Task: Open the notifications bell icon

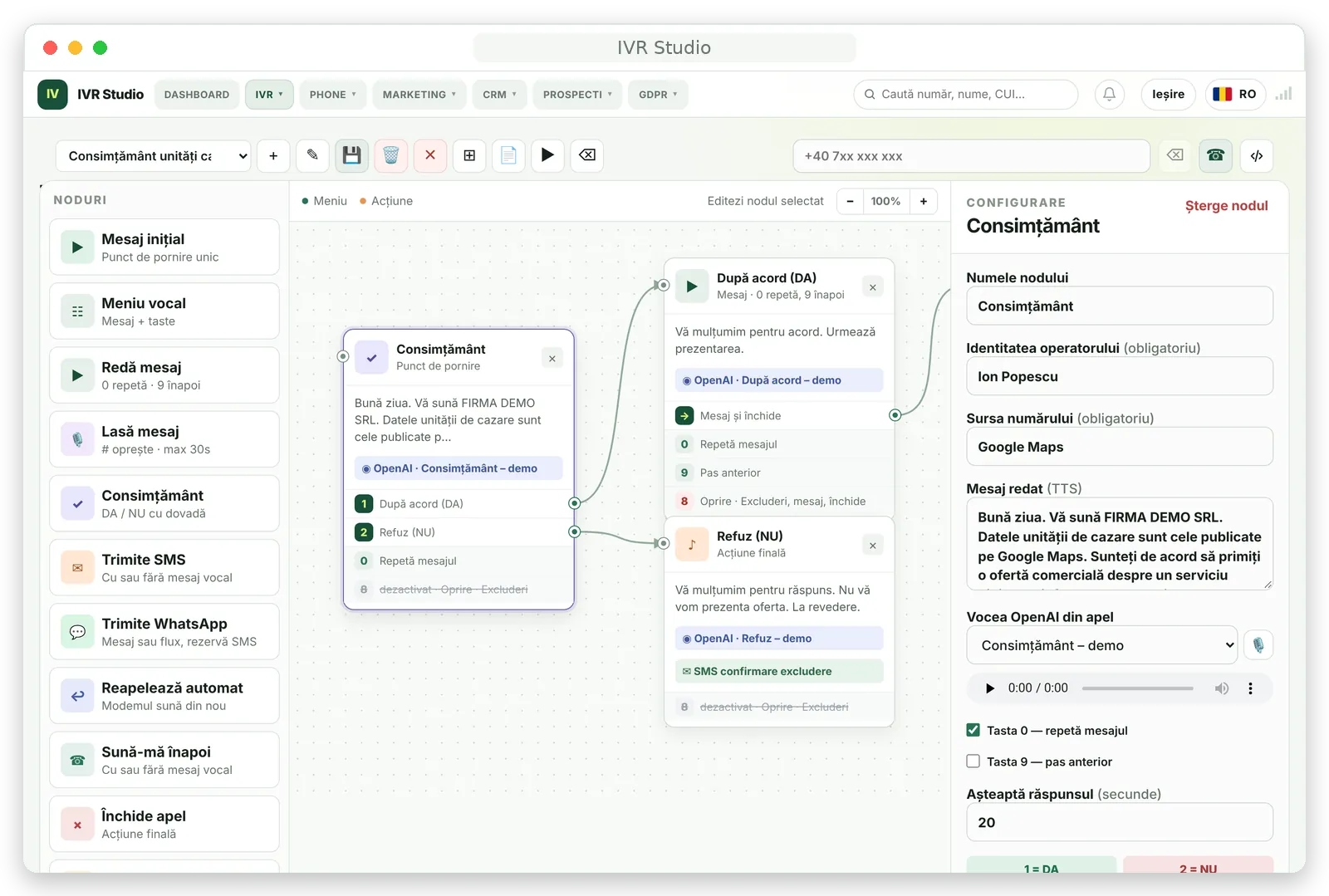Action: tap(1109, 94)
